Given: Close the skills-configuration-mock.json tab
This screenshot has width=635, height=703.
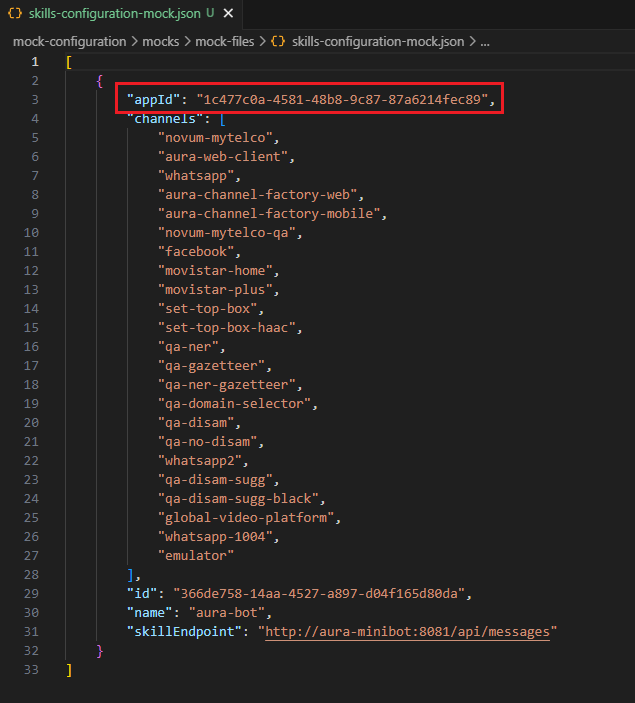Looking at the screenshot, I should (x=228, y=13).
